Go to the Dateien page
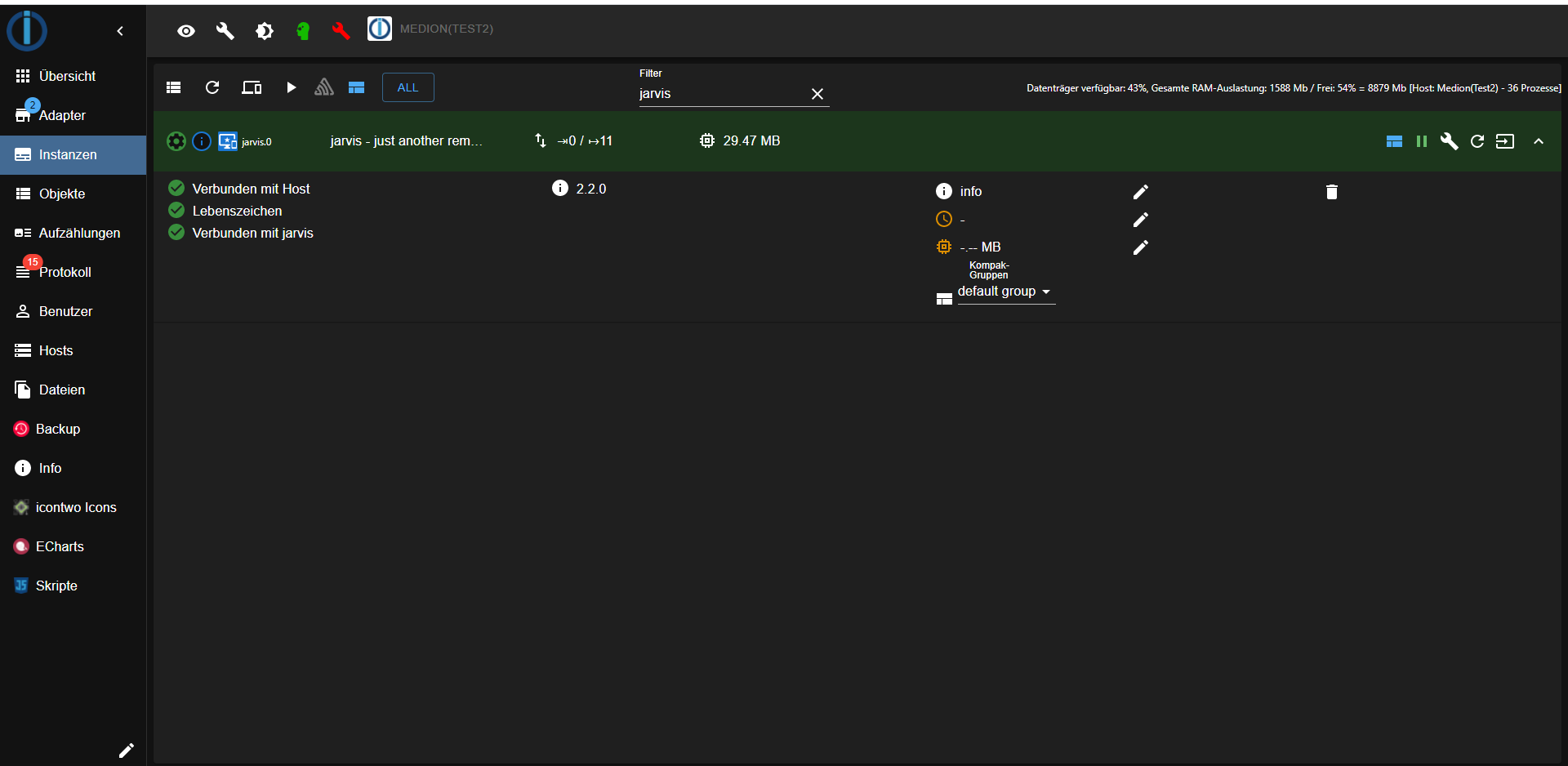This screenshot has width=1568, height=766. [73, 390]
